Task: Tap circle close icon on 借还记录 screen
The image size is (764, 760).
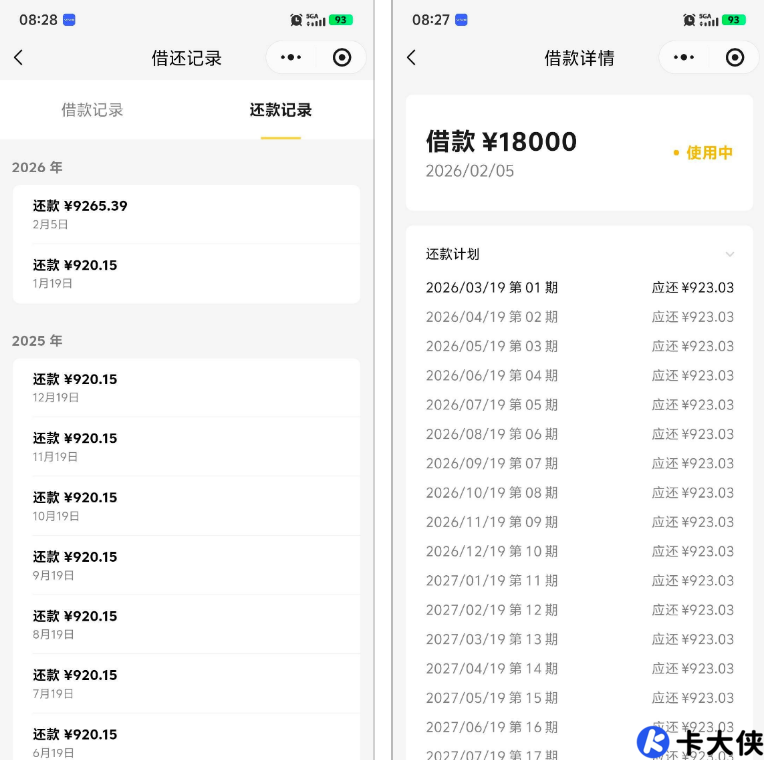Action: coord(342,58)
